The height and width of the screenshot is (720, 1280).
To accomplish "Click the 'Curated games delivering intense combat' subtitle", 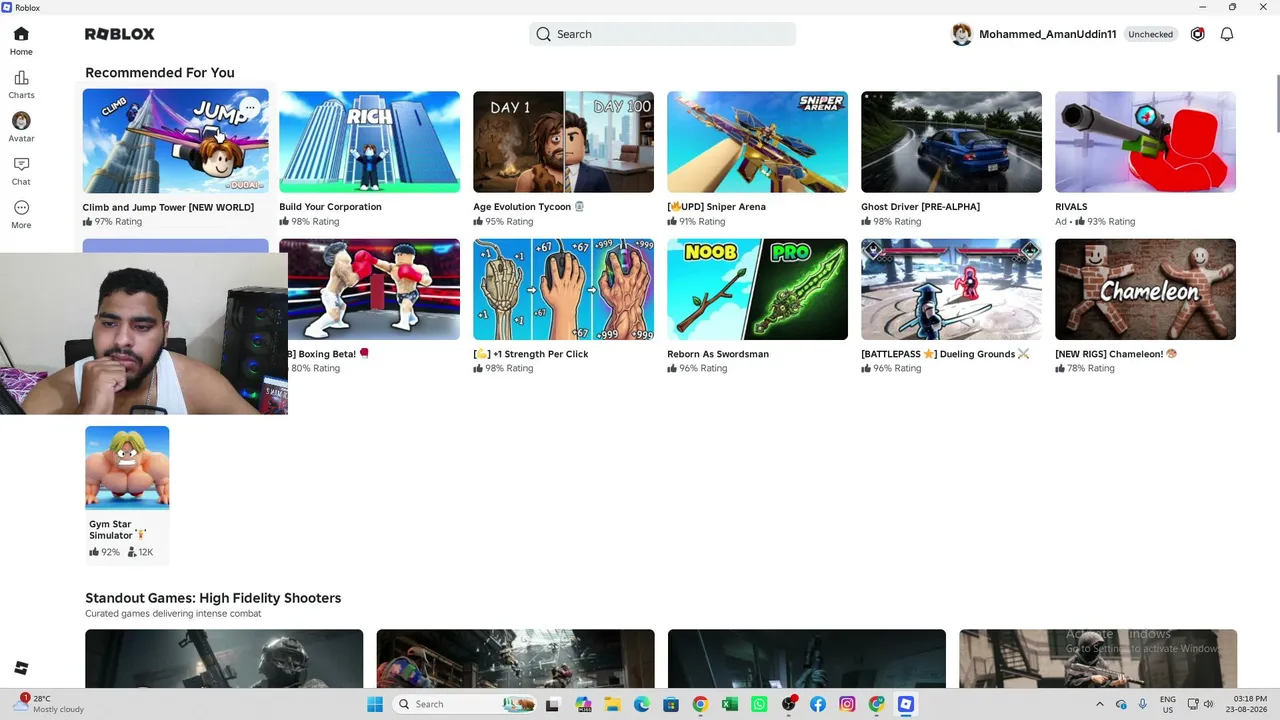I will pos(173,614).
